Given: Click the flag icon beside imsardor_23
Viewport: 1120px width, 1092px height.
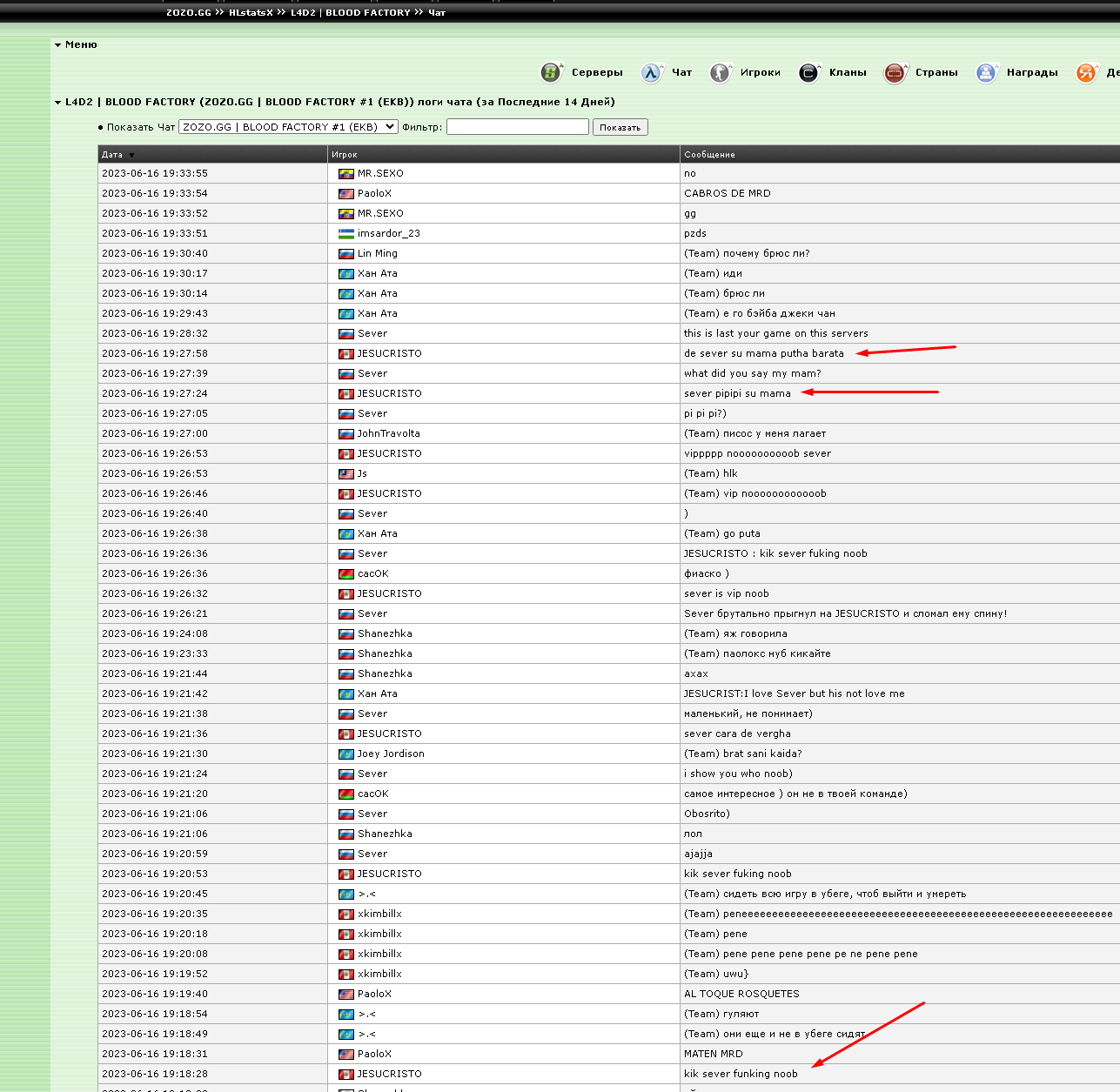Looking at the screenshot, I should point(345,233).
